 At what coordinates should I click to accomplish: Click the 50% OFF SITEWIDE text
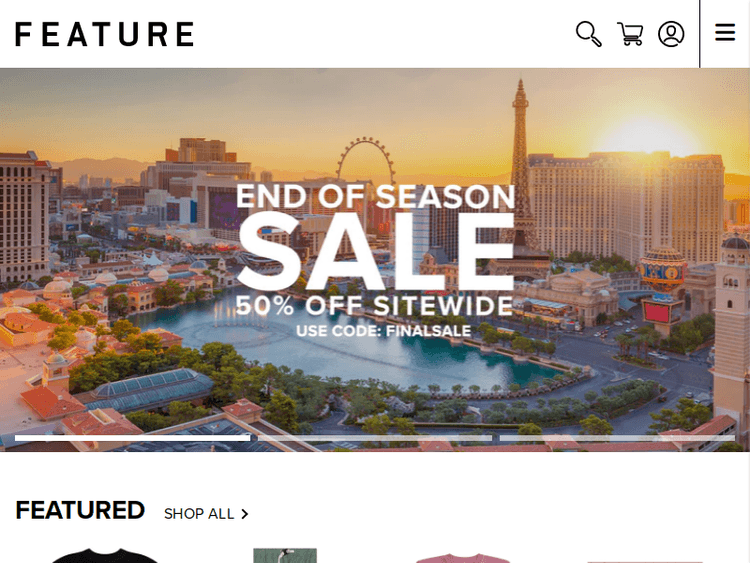tap(375, 306)
